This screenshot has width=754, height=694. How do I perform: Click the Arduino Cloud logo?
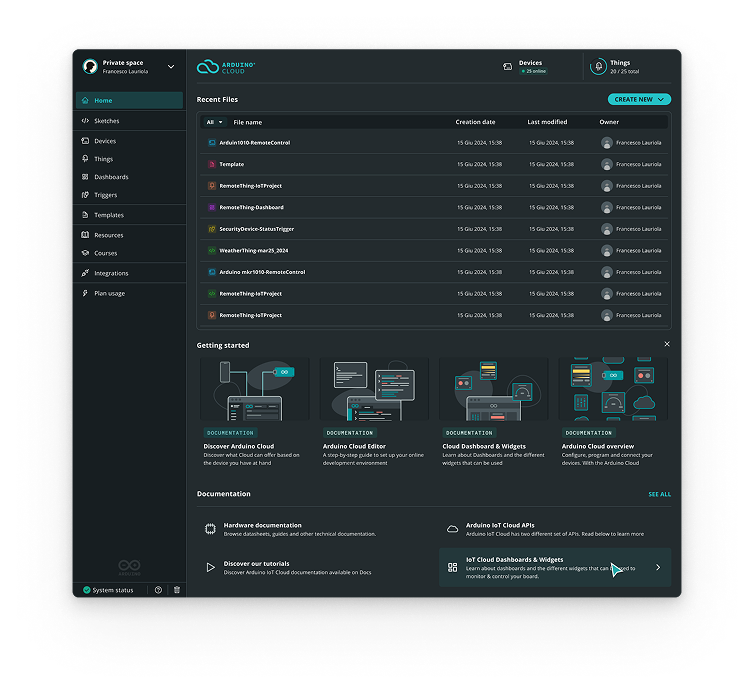tap(226, 67)
